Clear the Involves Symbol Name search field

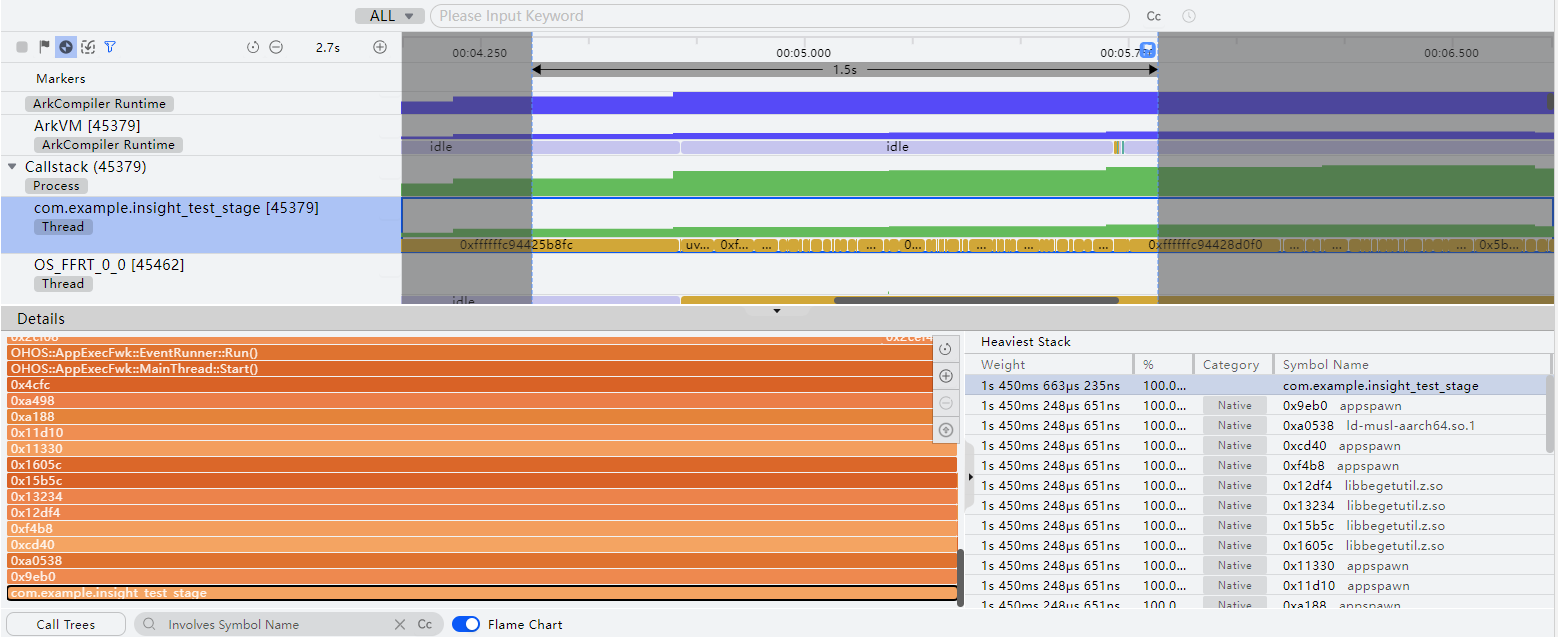(x=400, y=624)
